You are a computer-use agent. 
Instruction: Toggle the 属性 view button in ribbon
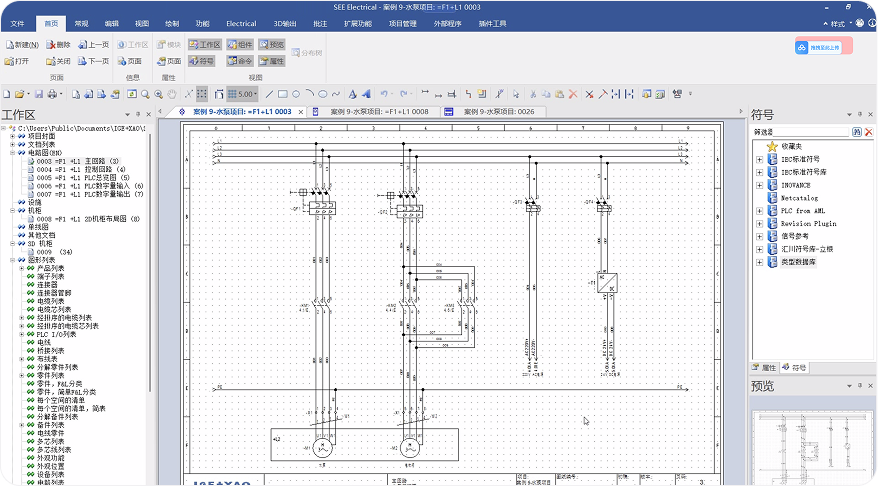tap(272, 61)
